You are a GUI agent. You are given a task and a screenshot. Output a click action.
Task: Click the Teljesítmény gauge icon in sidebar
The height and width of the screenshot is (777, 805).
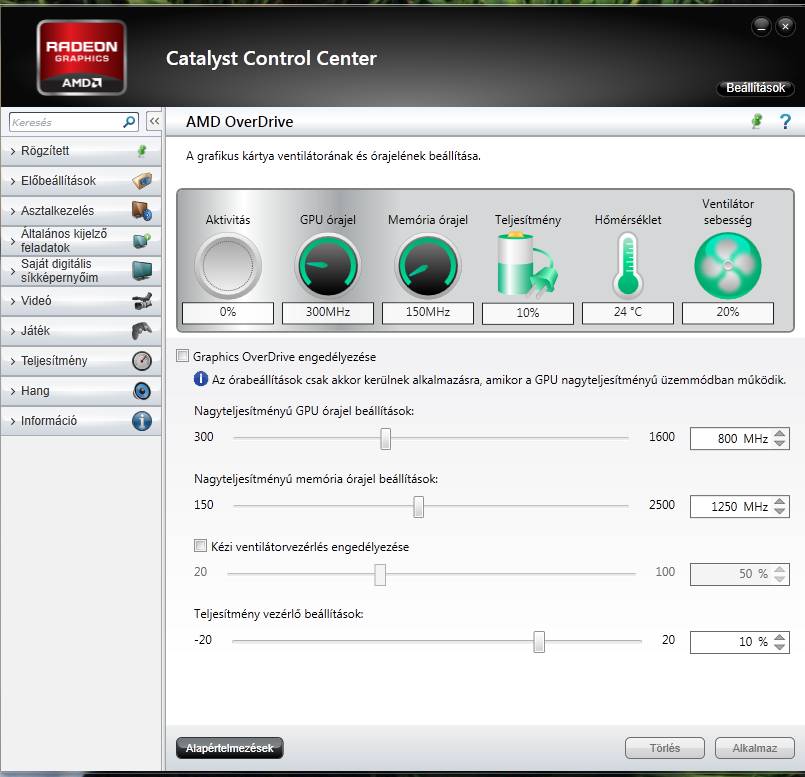click(142, 361)
